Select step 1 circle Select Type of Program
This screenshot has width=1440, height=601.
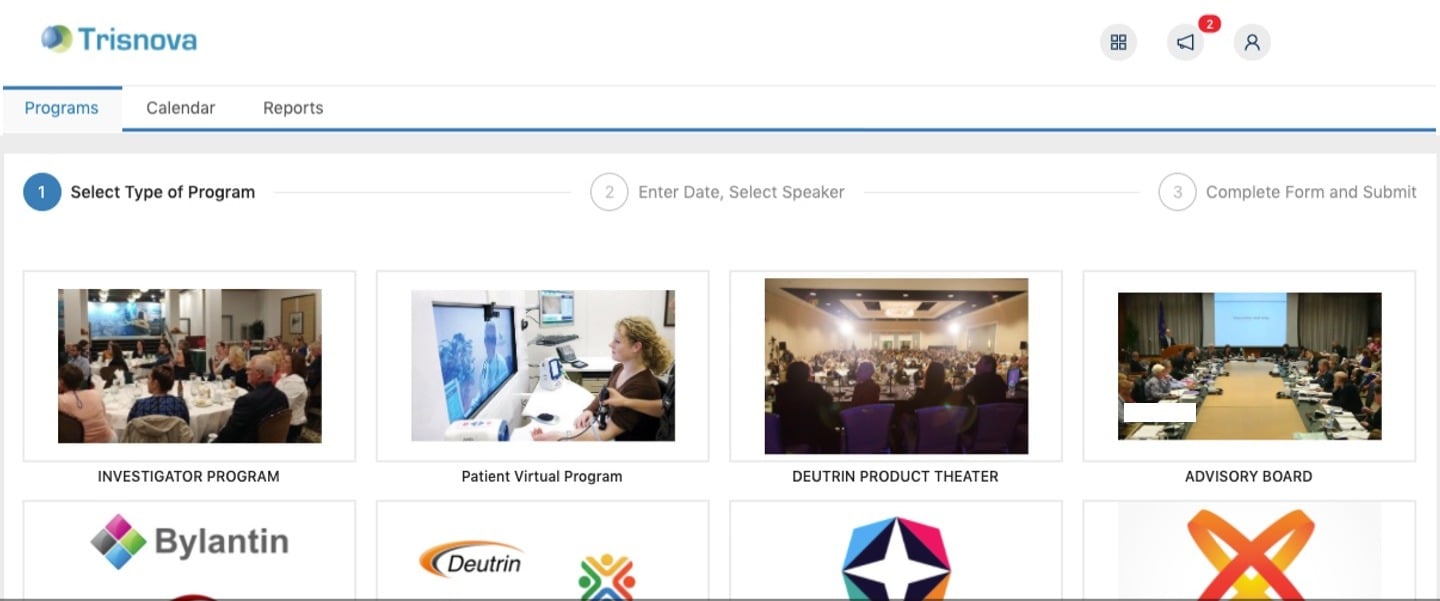(x=42, y=192)
